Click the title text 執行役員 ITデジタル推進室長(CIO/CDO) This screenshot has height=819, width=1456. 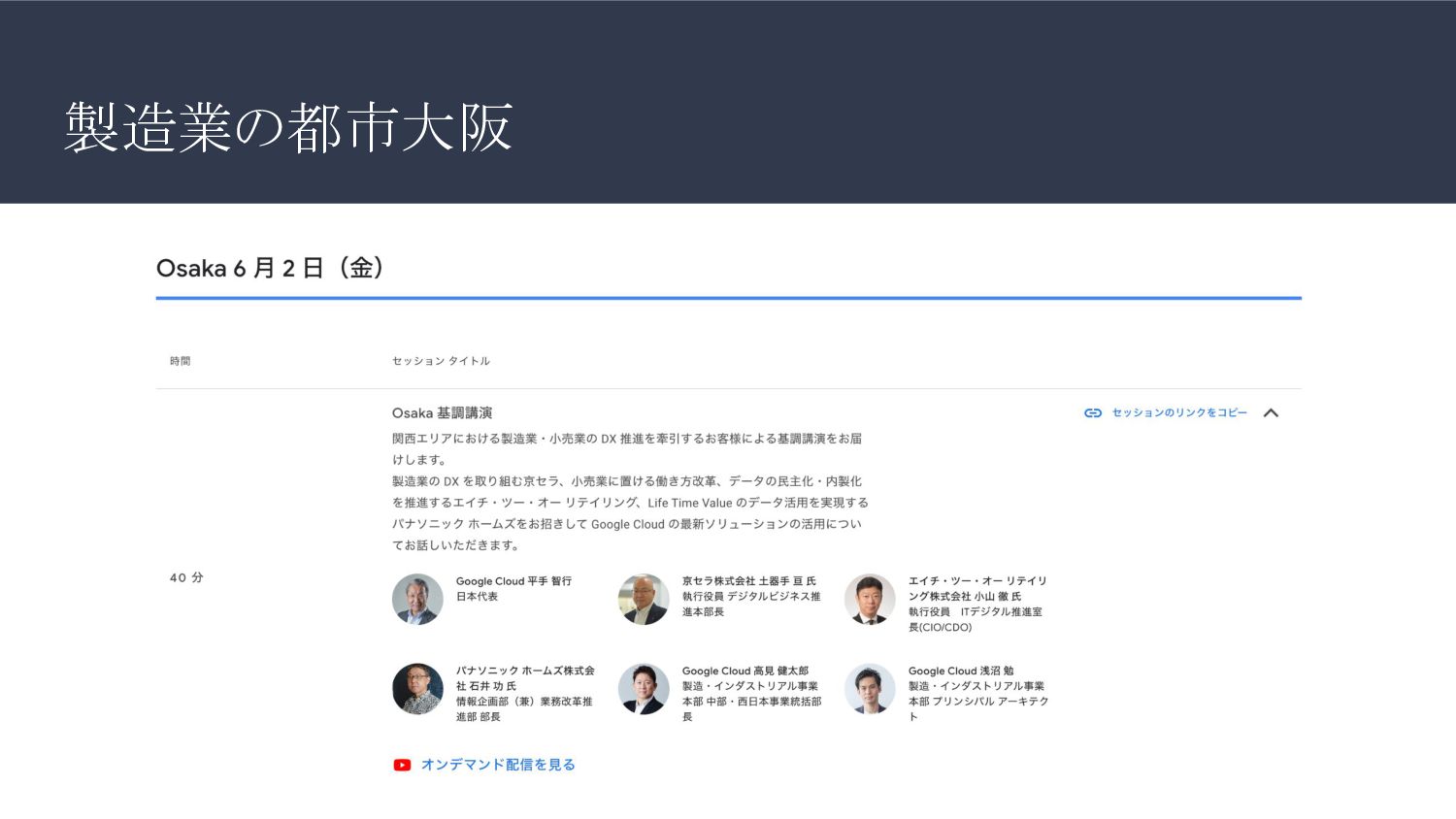click(x=976, y=620)
